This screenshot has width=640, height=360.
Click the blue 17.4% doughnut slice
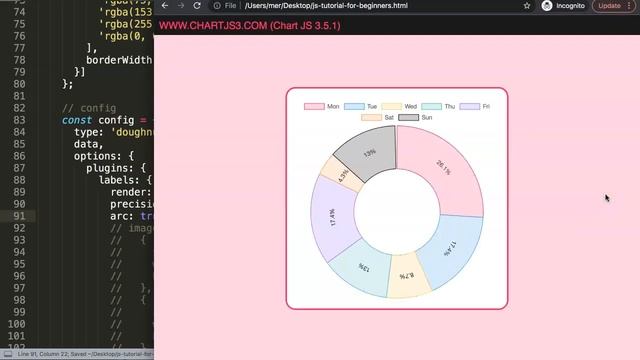coord(451,250)
